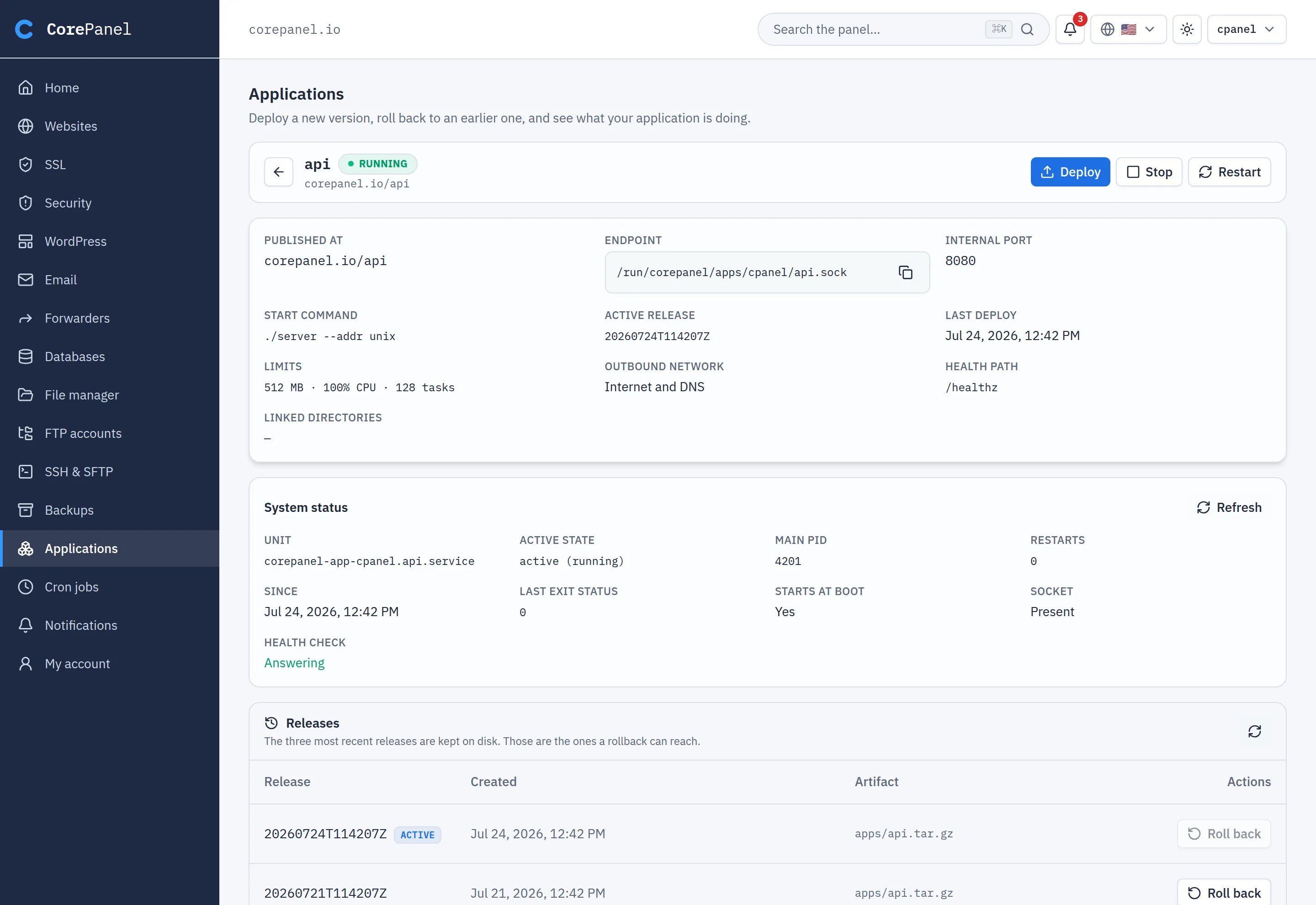1316x905 pixels.
Task: Open the language selector with US flag
Action: pos(1128,29)
